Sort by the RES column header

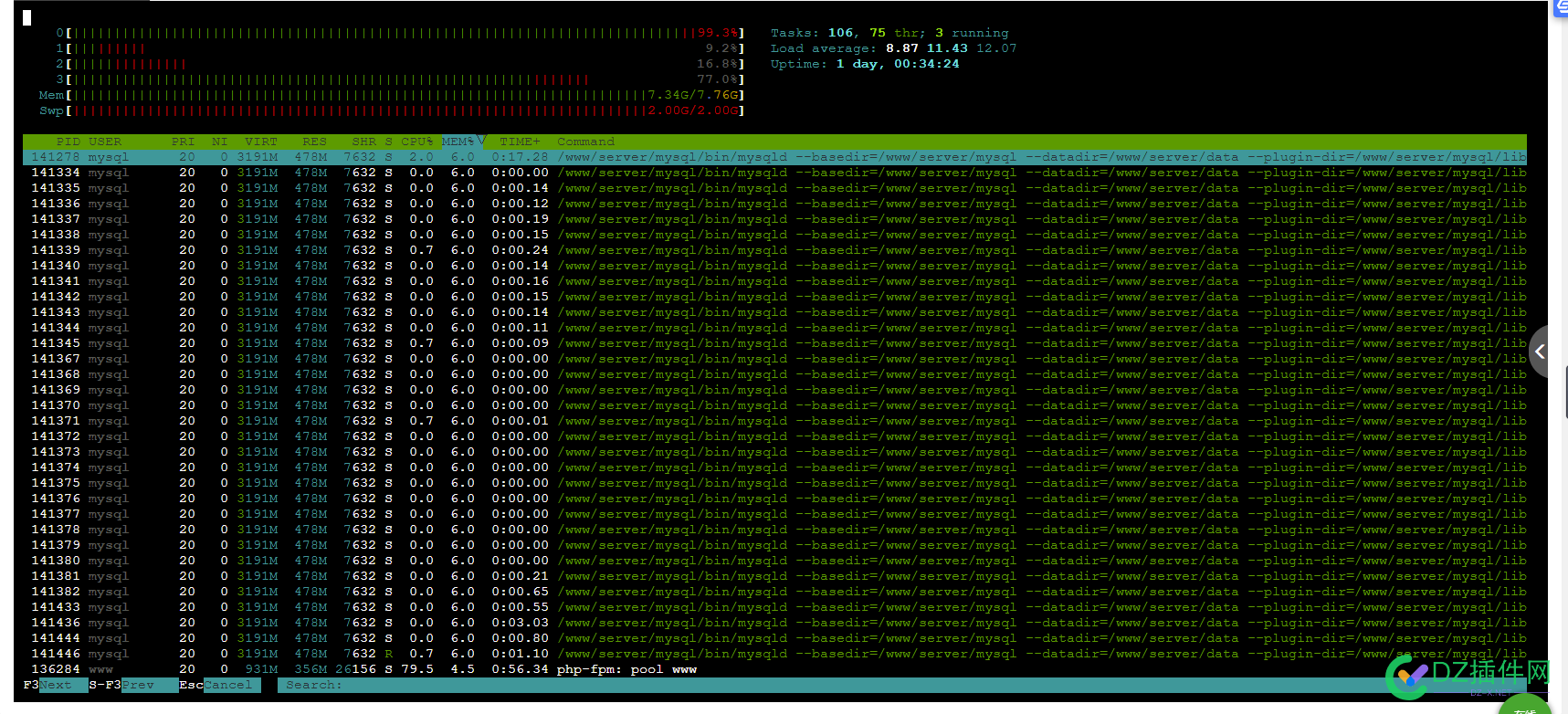(314, 142)
